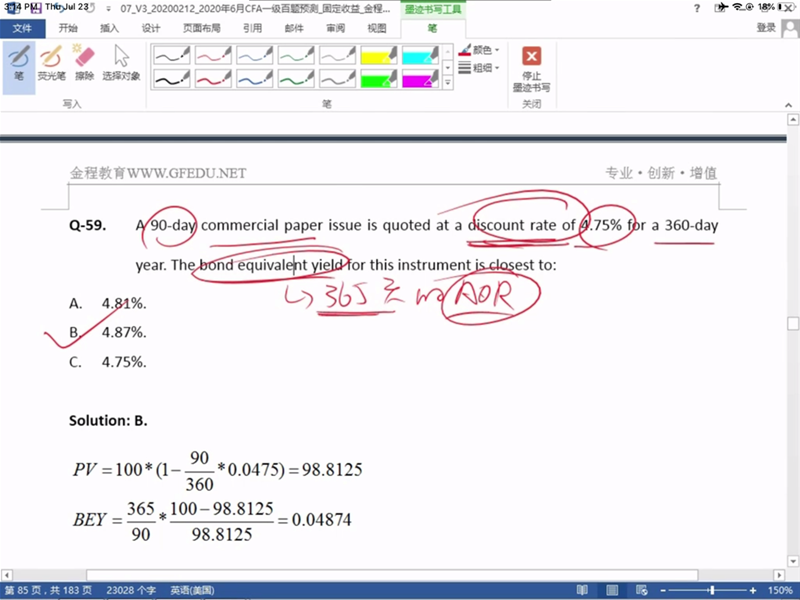Viewport: 800px width, 600px height.
Task: Click answer option 'A. 4.81%.'
Action: pyautogui.click(x=108, y=304)
